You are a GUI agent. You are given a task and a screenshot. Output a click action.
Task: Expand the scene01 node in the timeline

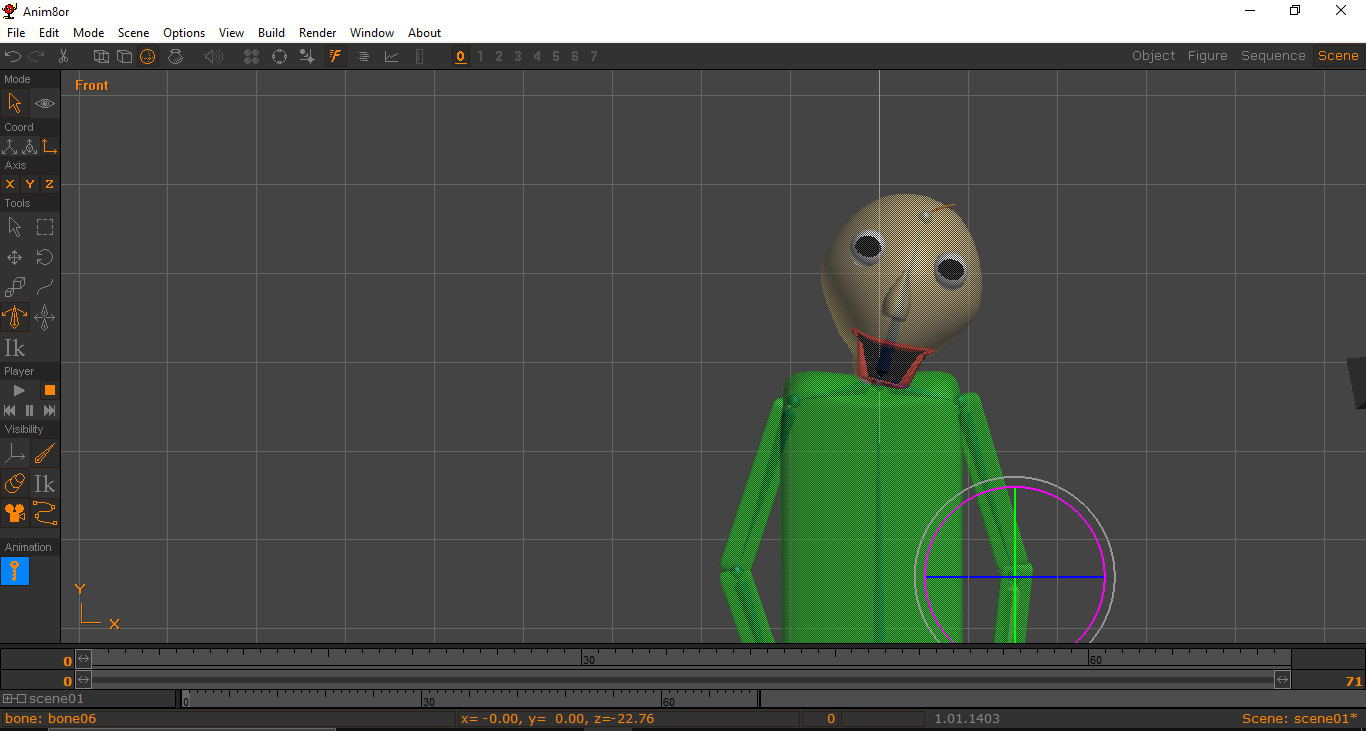8,699
